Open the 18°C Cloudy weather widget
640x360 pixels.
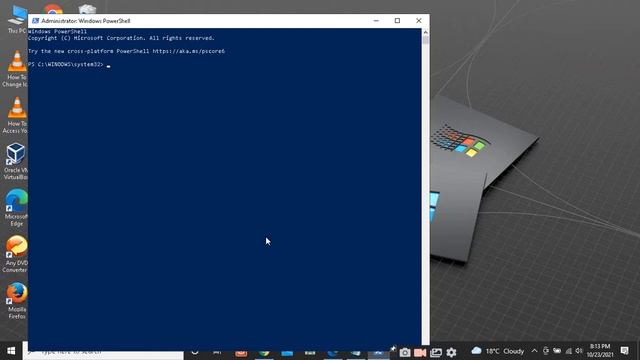coord(498,351)
